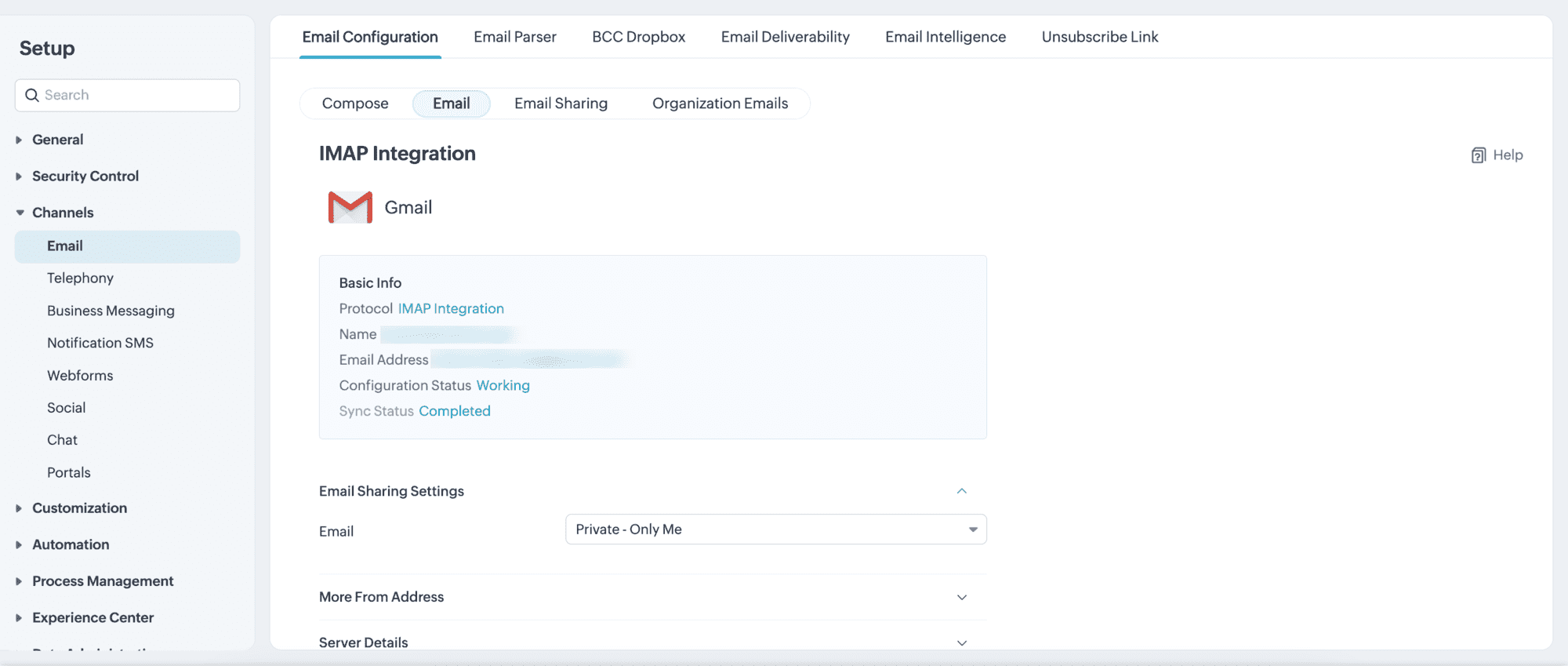Select the Compose sub-tab
The height and width of the screenshot is (666, 1568).
click(355, 104)
